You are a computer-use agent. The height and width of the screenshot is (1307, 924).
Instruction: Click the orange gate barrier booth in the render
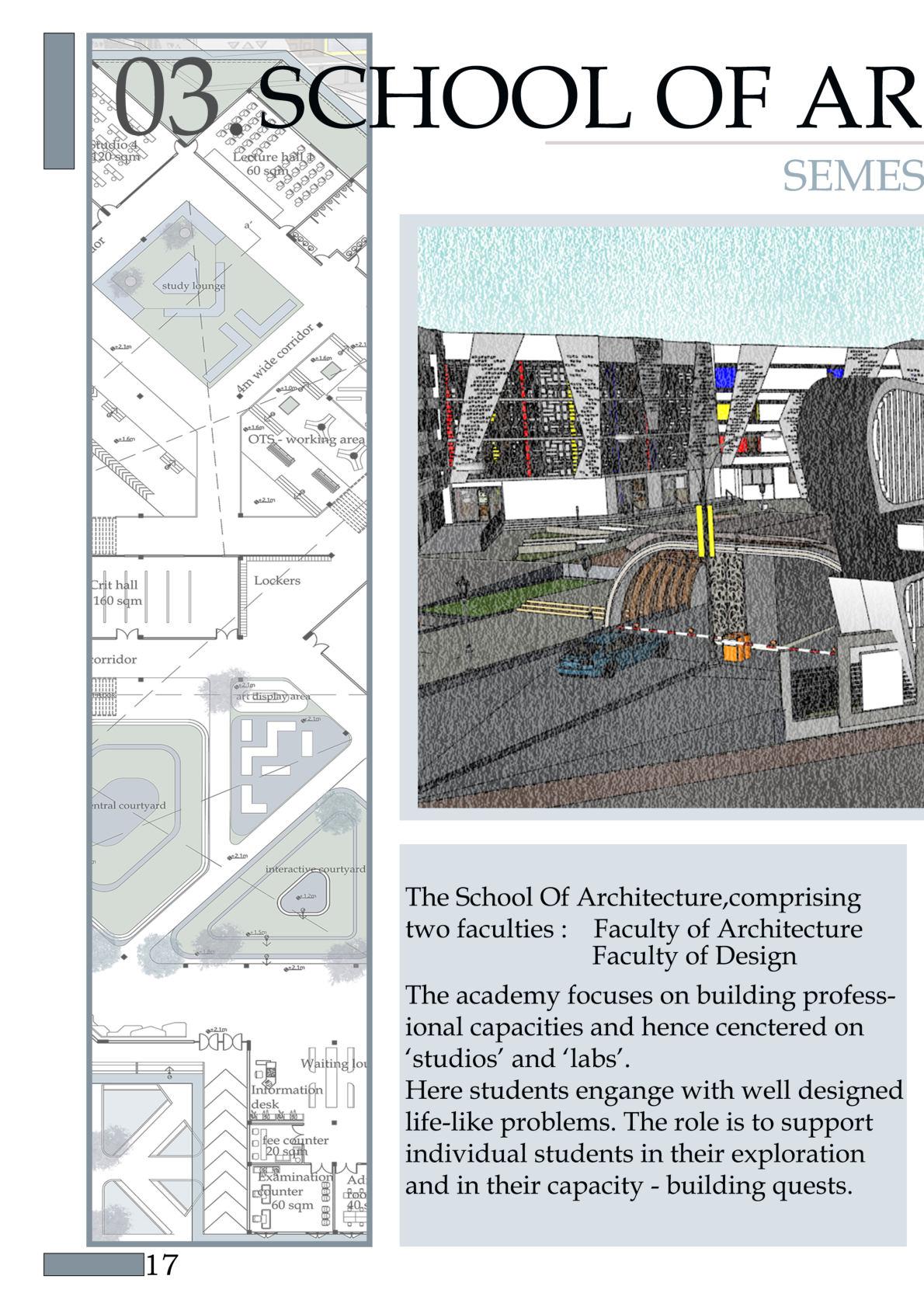coord(737,648)
